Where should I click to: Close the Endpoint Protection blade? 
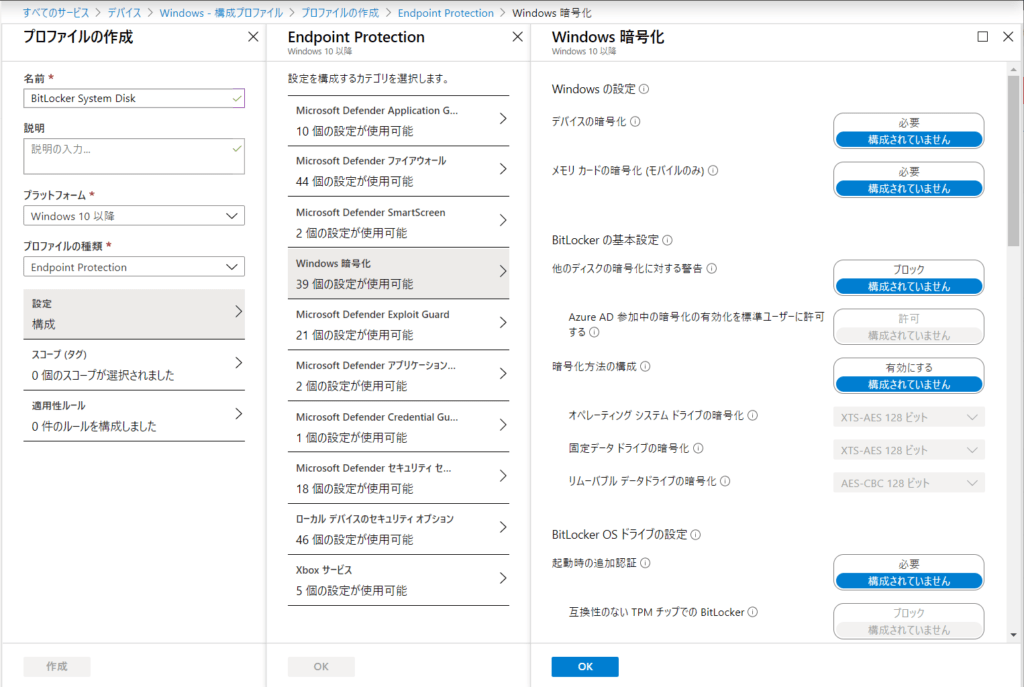[x=517, y=37]
